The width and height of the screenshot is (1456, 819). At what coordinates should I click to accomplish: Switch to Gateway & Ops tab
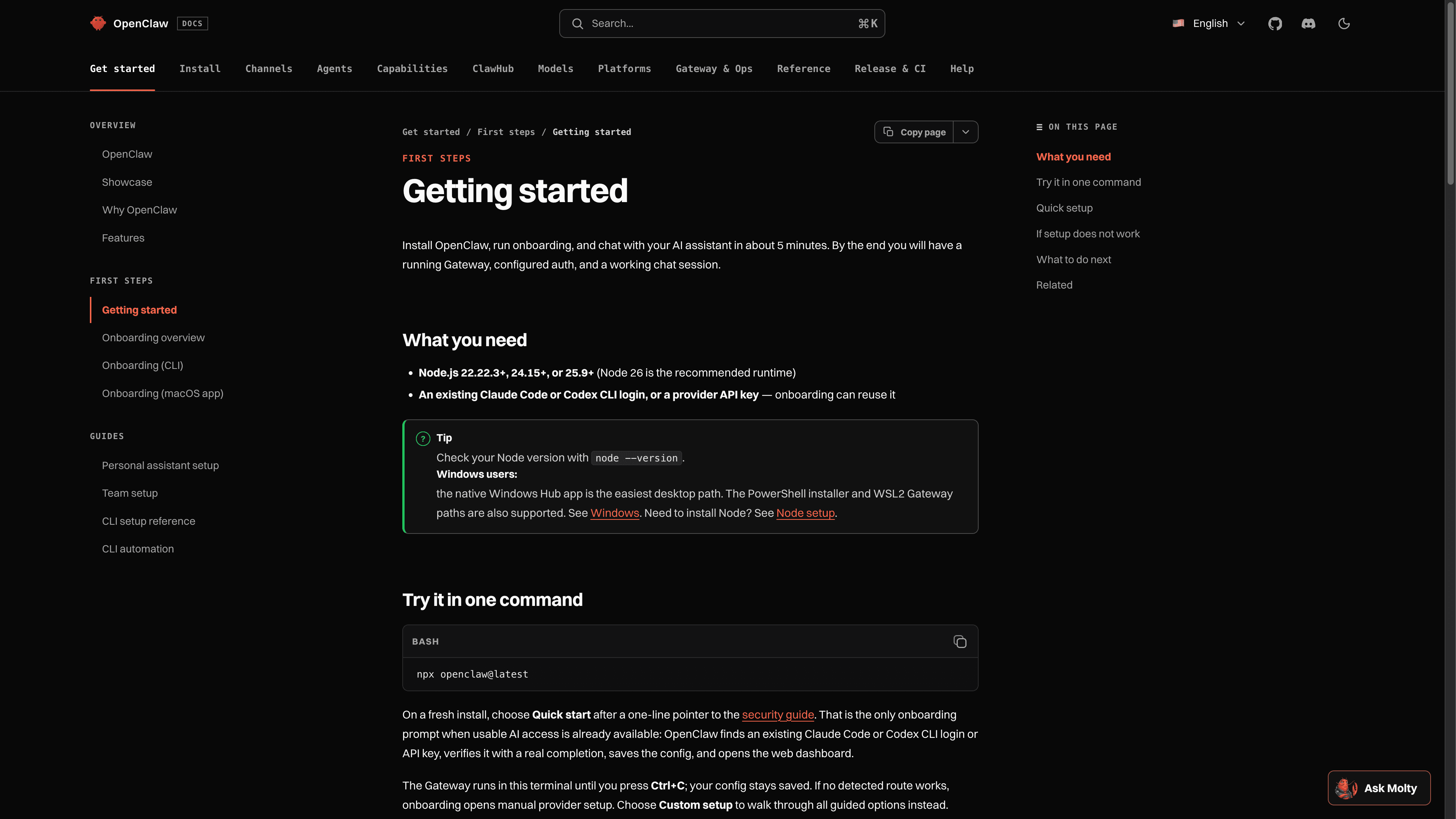pos(714,68)
